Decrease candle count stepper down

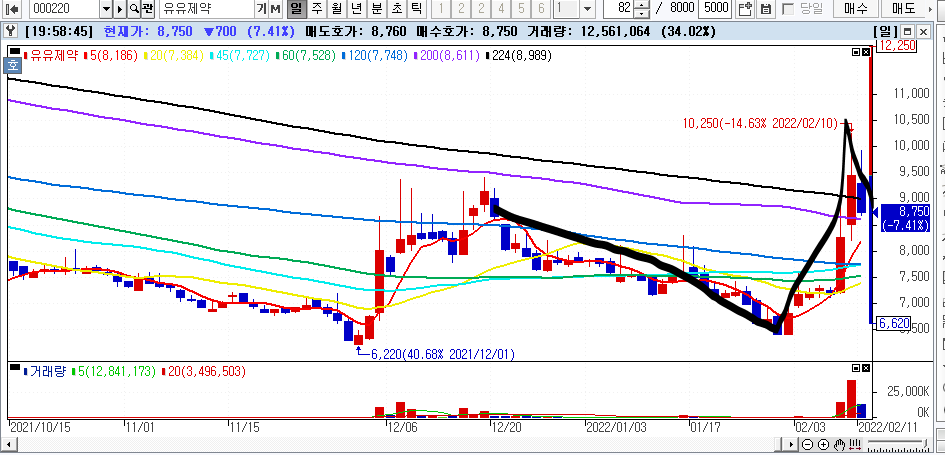click(x=644, y=13)
